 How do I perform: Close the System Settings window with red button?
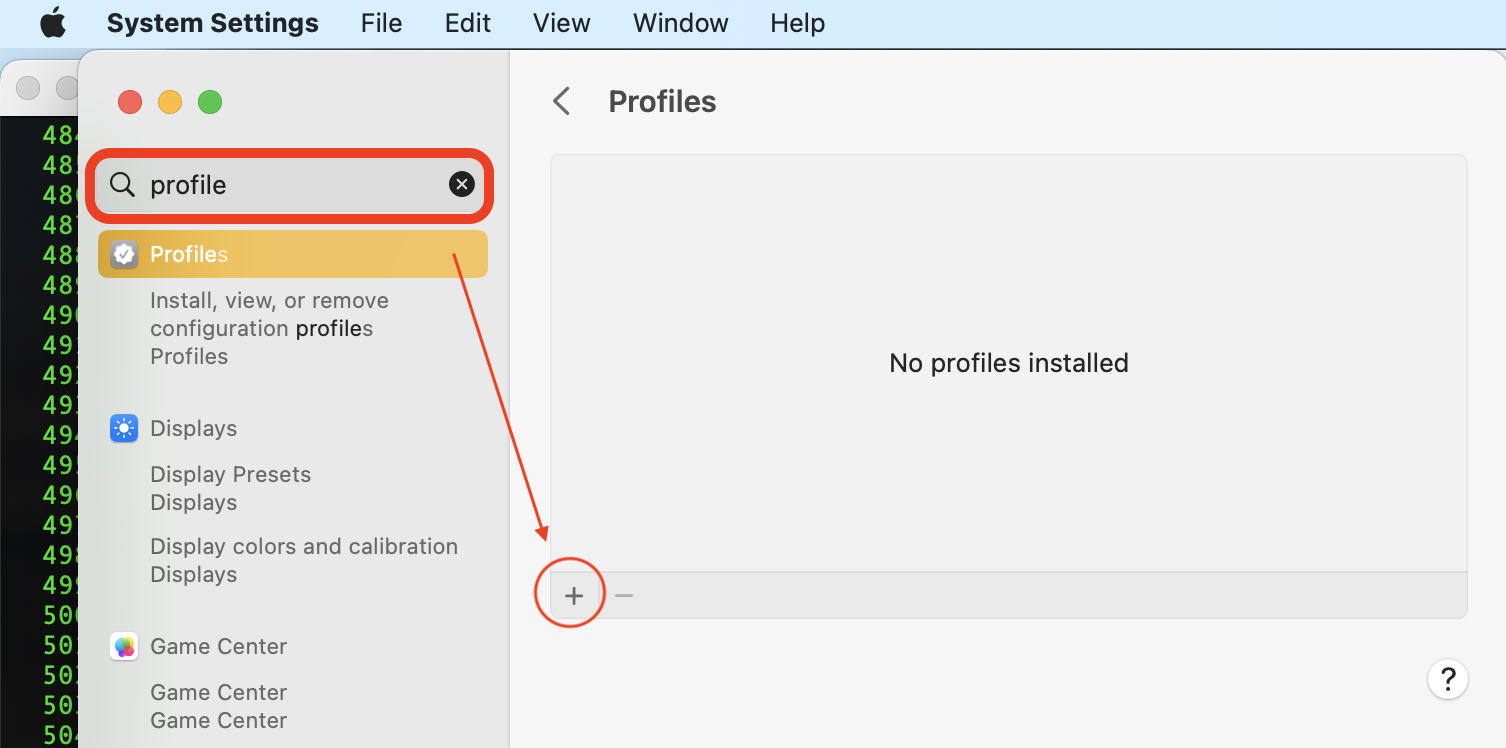[x=130, y=101]
